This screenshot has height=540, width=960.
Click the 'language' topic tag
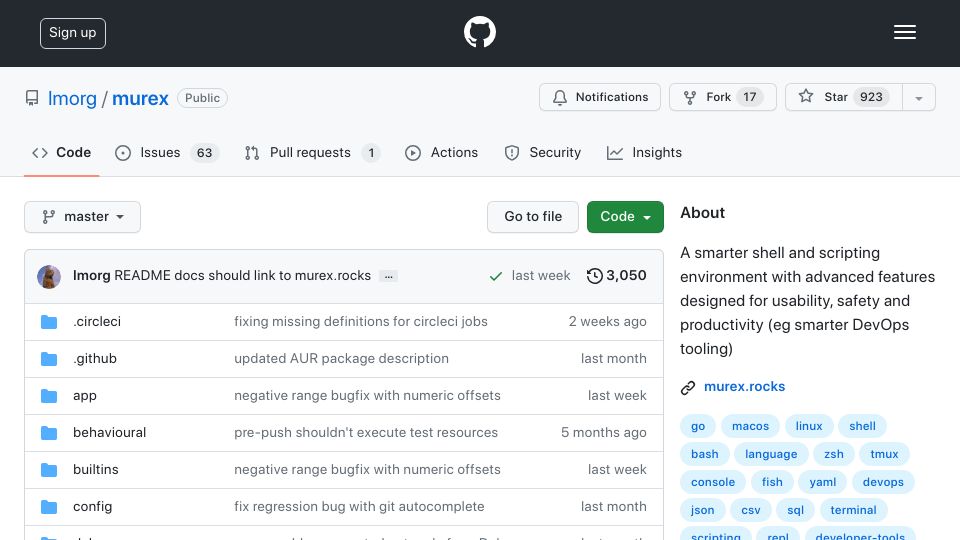pyautogui.click(x=771, y=454)
